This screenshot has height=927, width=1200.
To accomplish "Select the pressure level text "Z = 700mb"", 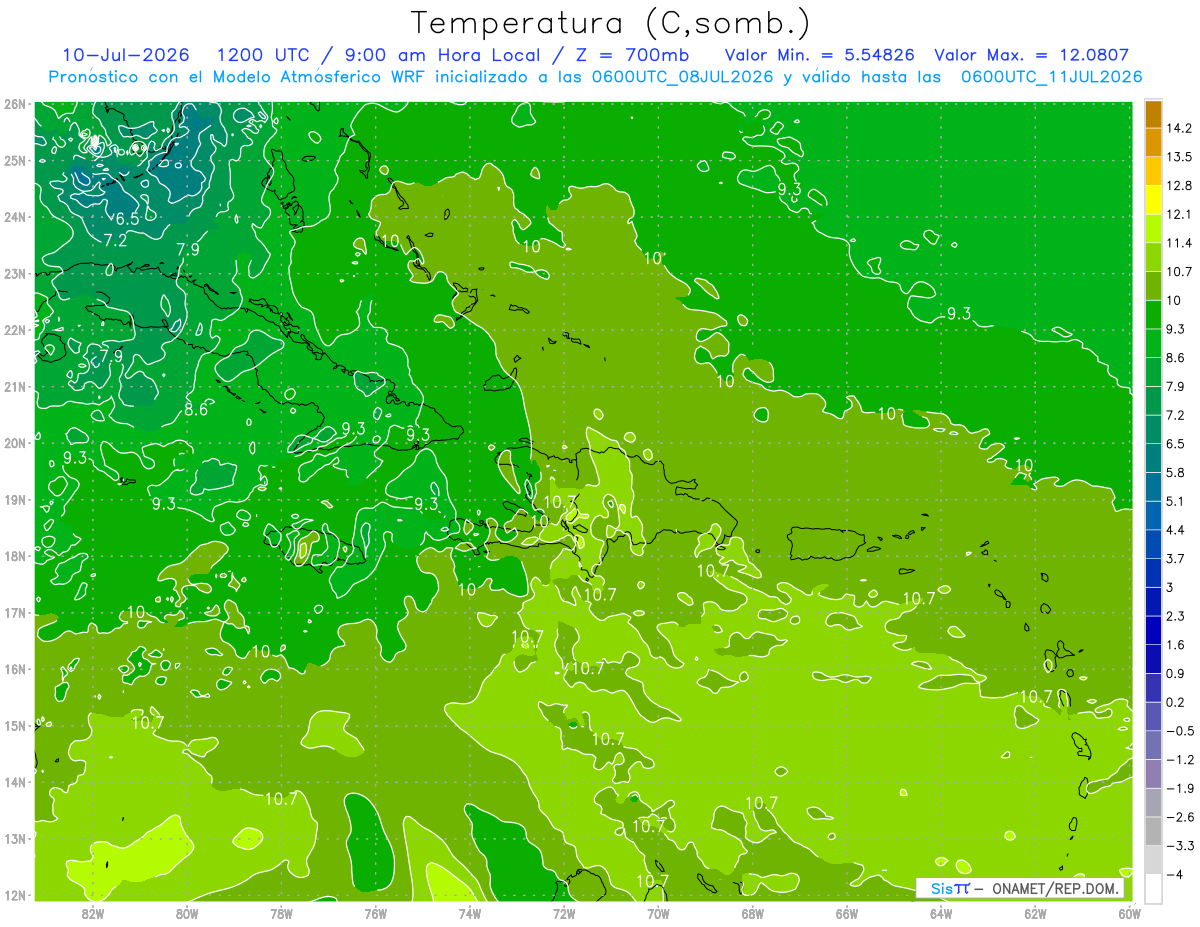I will coord(626,55).
